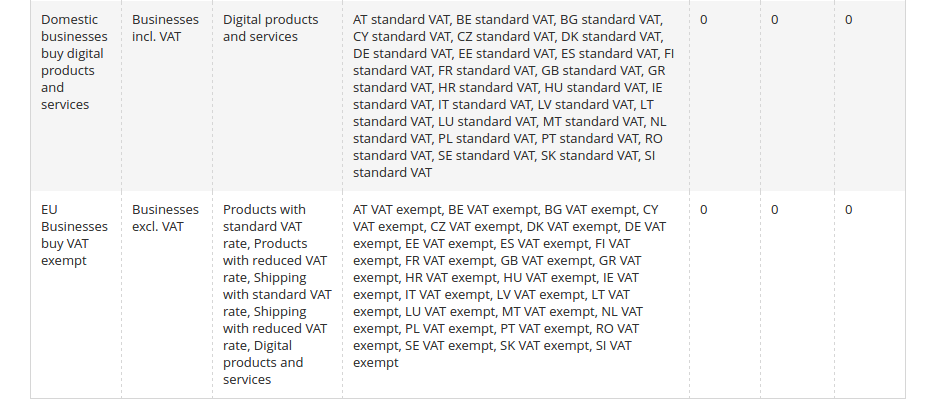Click the middle 0 in the Domestic businesses row
Image resolution: width=935 pixels, height=419 pixels.
coord(775,20)
